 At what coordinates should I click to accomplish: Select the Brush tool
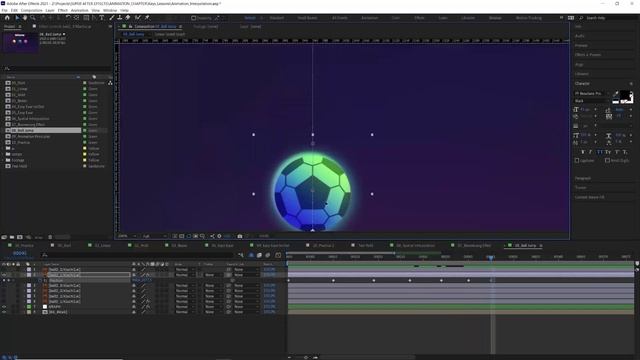pos(112,18)
